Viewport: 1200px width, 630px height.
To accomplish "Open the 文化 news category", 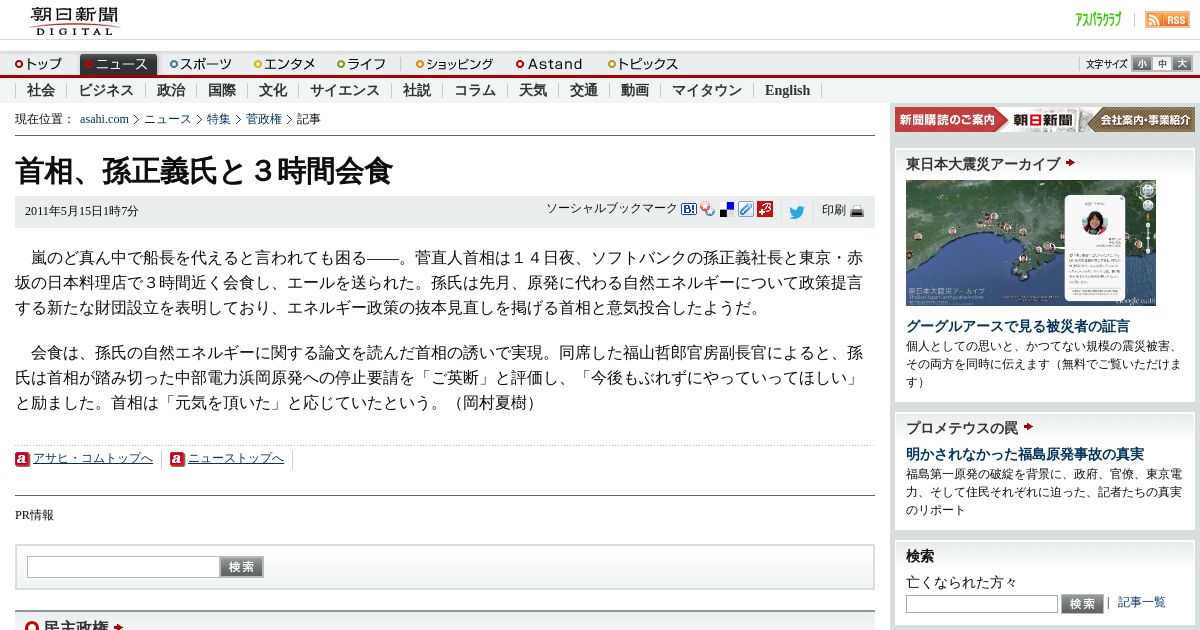I will click(273, 90).
